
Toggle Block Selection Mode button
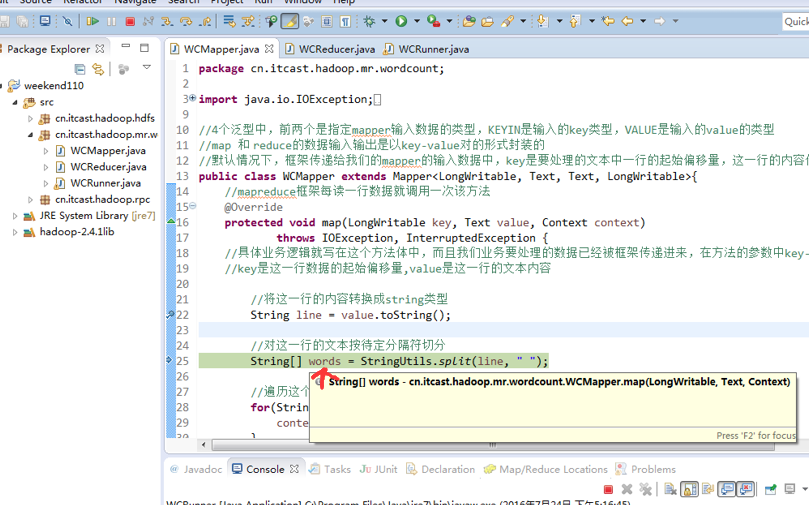click(327, 21)
